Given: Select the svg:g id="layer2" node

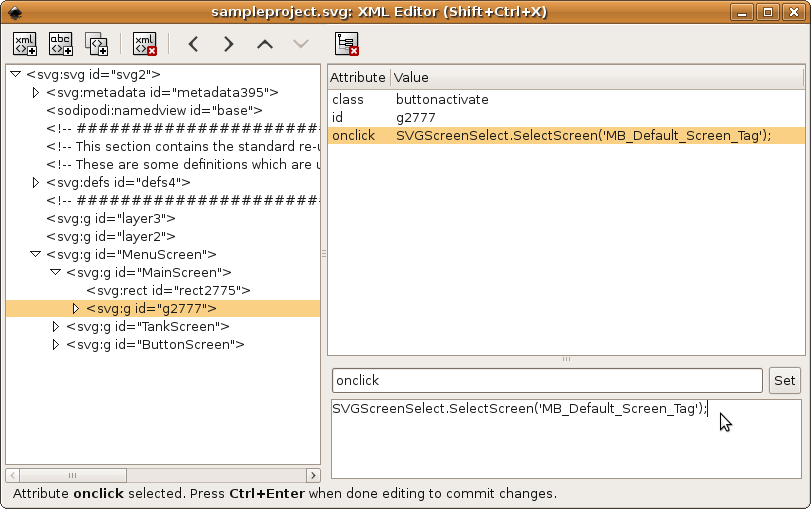Looking at the screenshot, I should click(111, 236).
